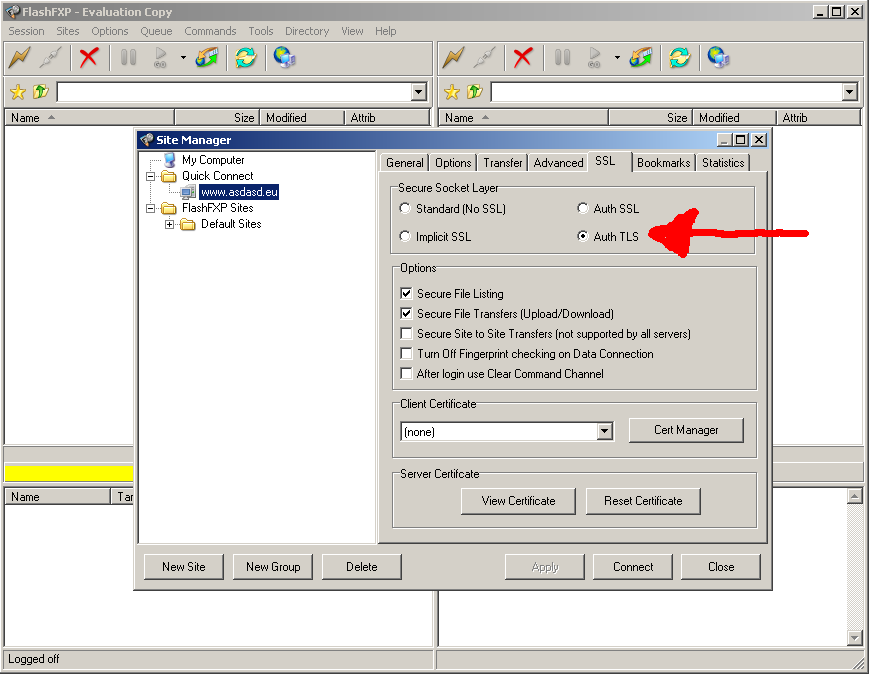
Task: Click the Go transfer icon in left pane toolbar
Action: [x=160, y=57]
